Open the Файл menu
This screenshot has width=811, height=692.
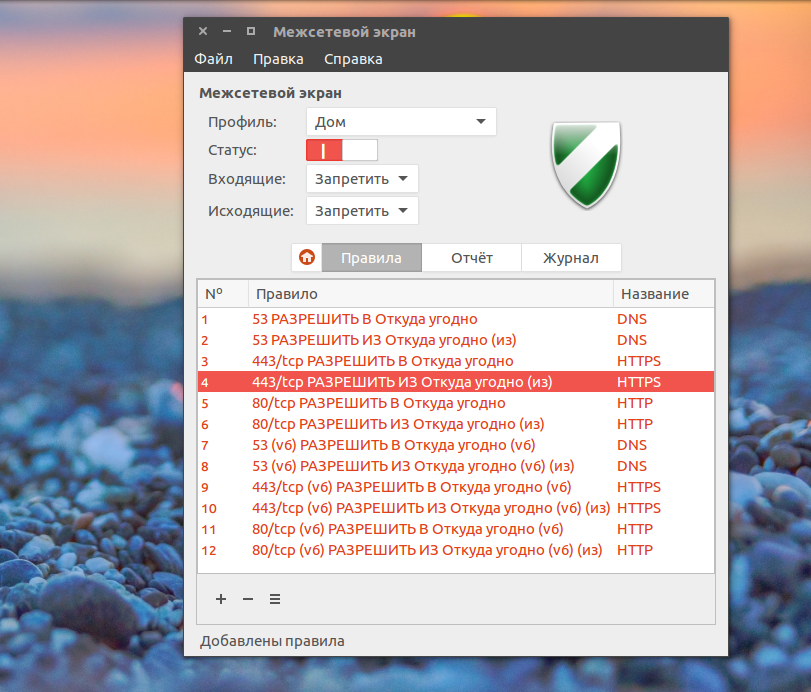tap(213, 59)
